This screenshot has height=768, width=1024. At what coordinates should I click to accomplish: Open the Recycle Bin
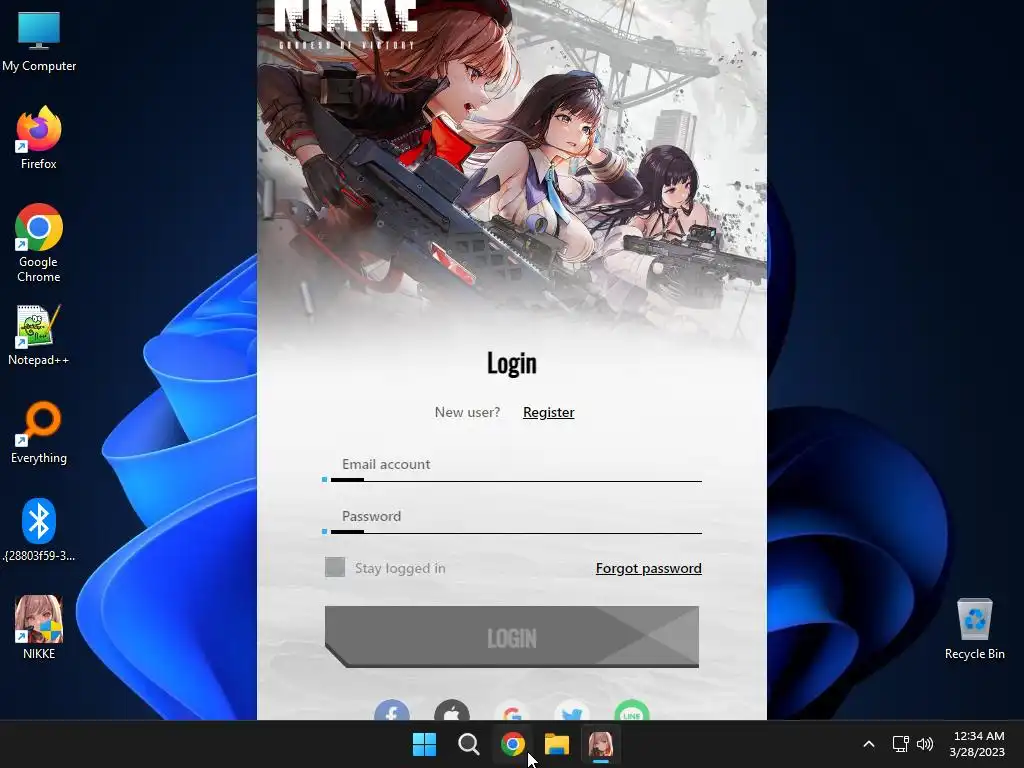(x=974, y=629)
